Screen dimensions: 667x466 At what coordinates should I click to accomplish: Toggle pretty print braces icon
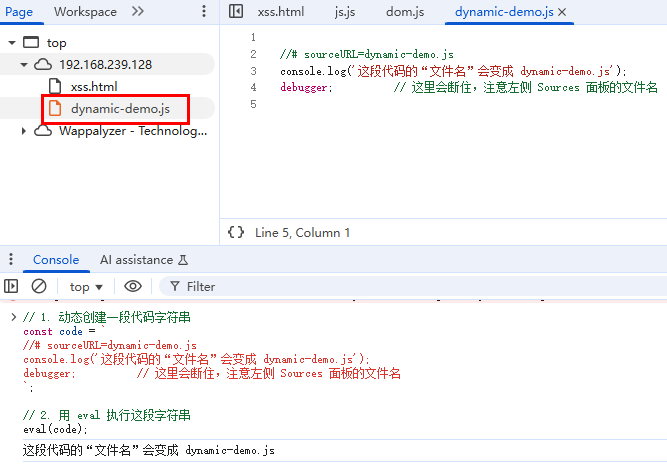(236, 232)
